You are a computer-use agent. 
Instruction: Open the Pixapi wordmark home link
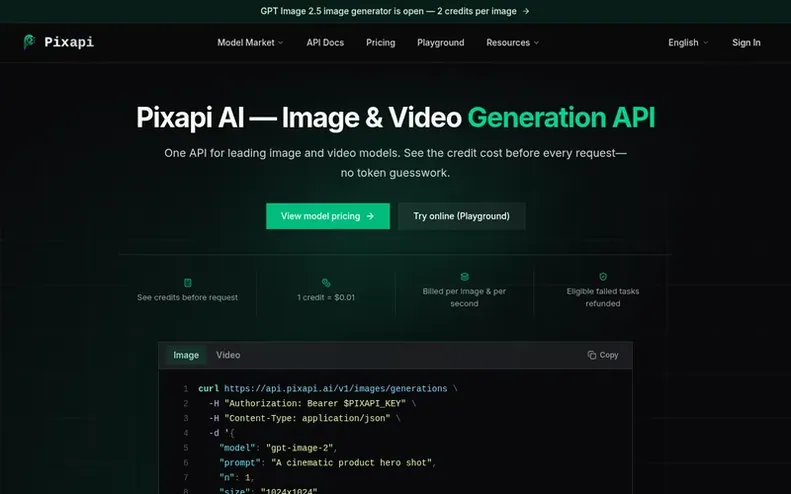[x=69, y=42]
